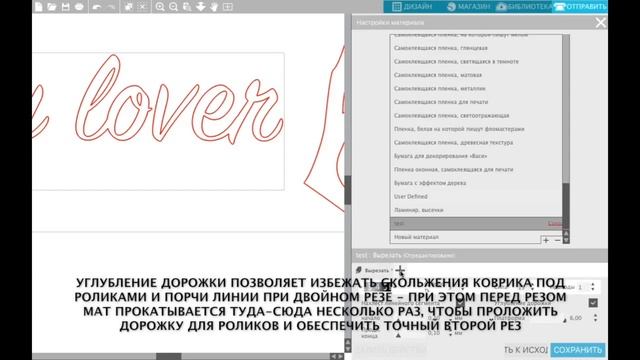640x360 pixels.
Task: Select the highlighted 'test' material row
Action: (476, 224)
